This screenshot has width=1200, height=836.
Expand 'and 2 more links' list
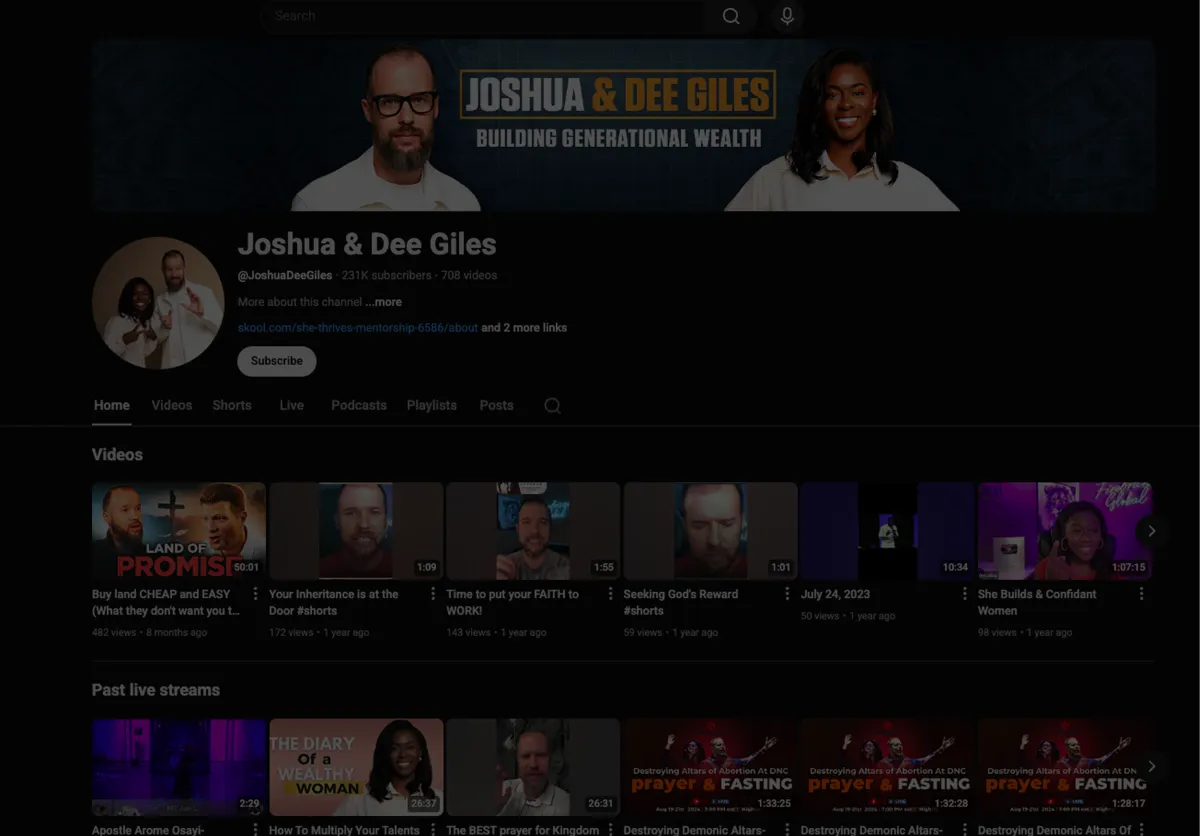524,328
